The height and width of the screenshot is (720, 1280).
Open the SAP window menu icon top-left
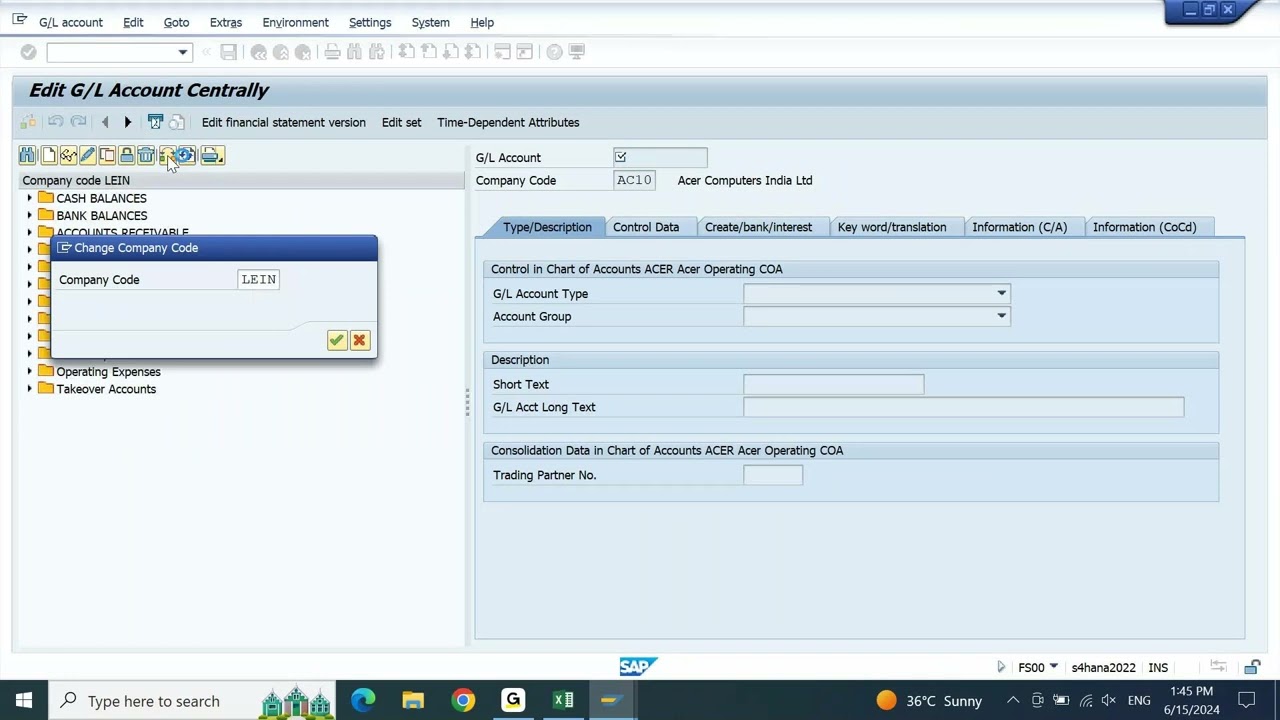[19, 20]
